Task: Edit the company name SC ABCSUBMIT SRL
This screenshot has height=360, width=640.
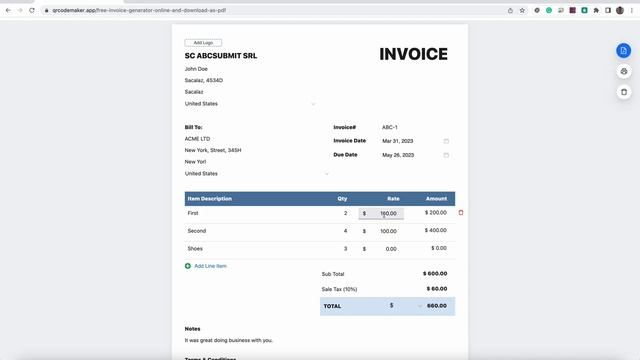Action: click(x=221, y=56)
